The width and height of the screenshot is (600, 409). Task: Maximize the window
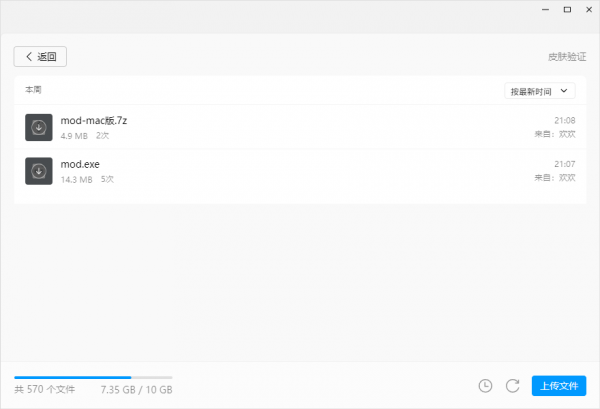567,10
